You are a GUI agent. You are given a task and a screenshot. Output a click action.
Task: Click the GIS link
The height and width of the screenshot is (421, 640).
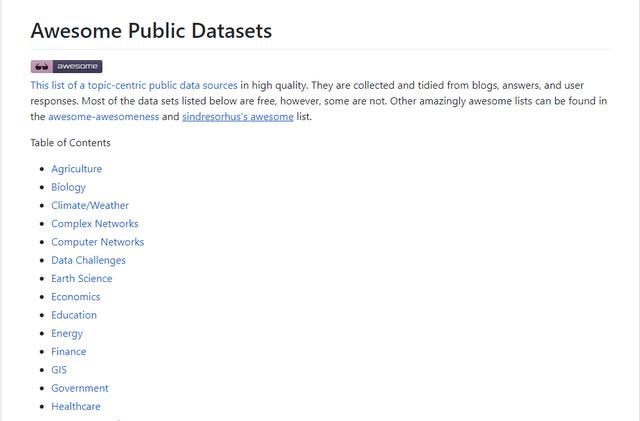[x=59, y=370]
